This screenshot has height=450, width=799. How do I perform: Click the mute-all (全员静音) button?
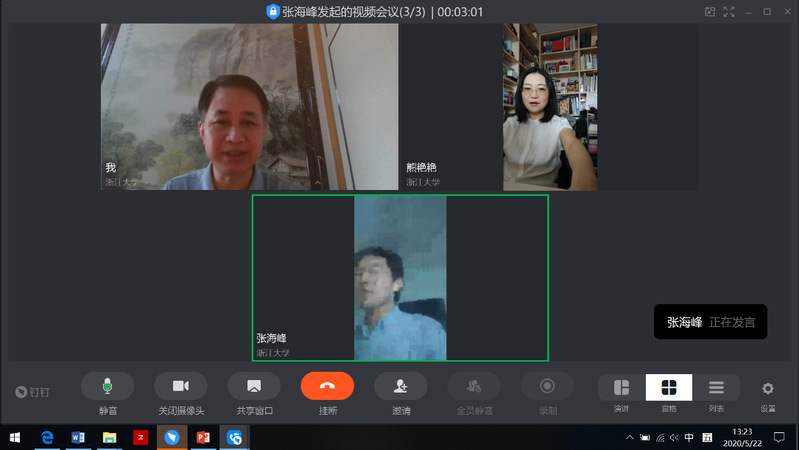(x=474, y=386)
